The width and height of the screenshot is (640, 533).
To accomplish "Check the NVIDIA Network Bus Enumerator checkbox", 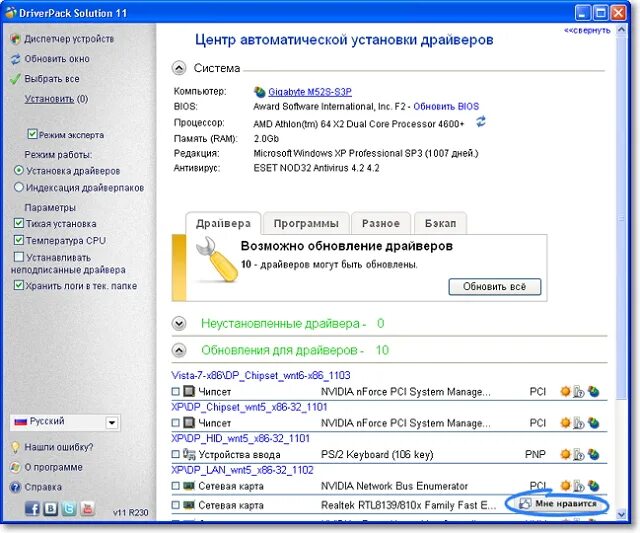I will tap(176, 486).
